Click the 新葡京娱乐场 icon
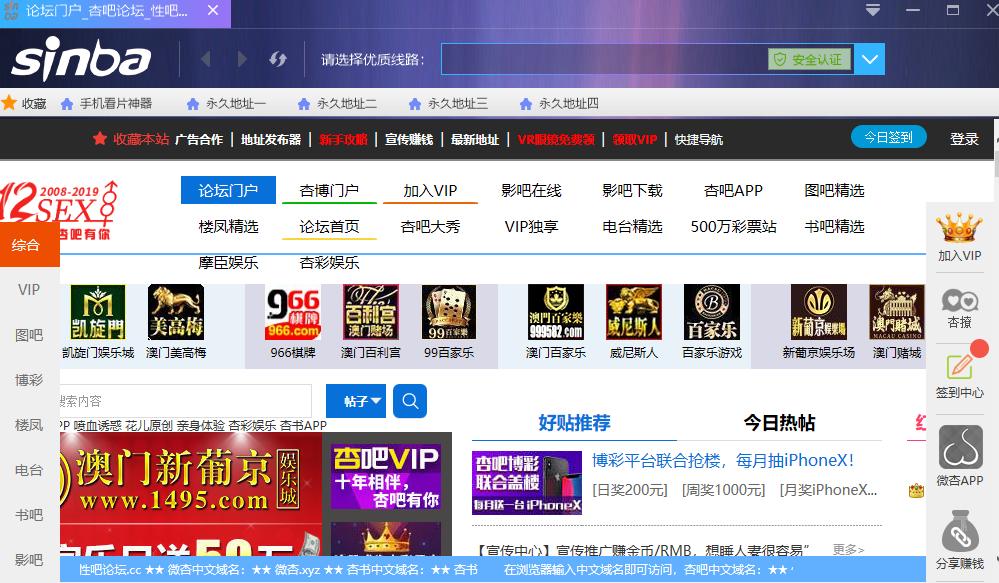The image size is (999, 583). [819, 312]
